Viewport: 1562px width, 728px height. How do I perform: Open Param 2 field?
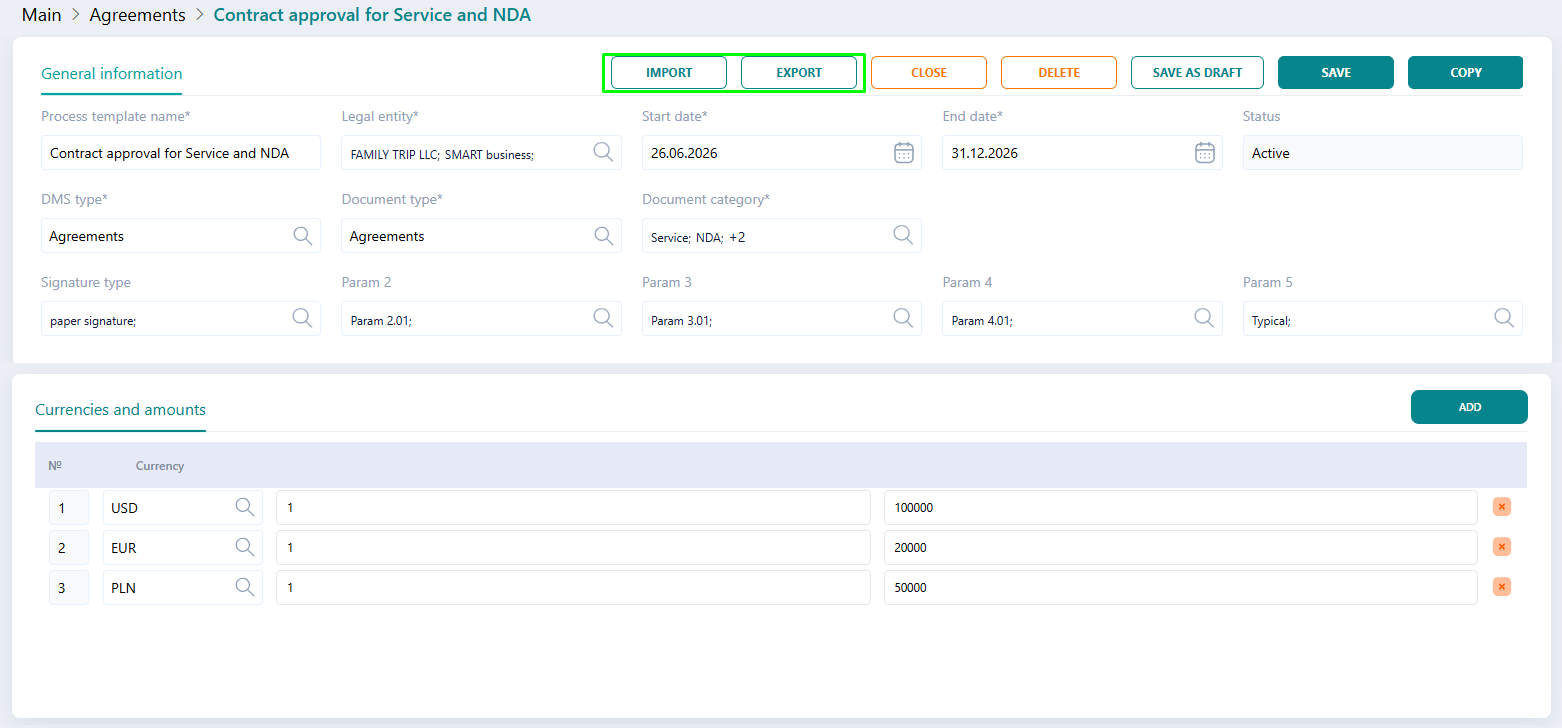481,319
